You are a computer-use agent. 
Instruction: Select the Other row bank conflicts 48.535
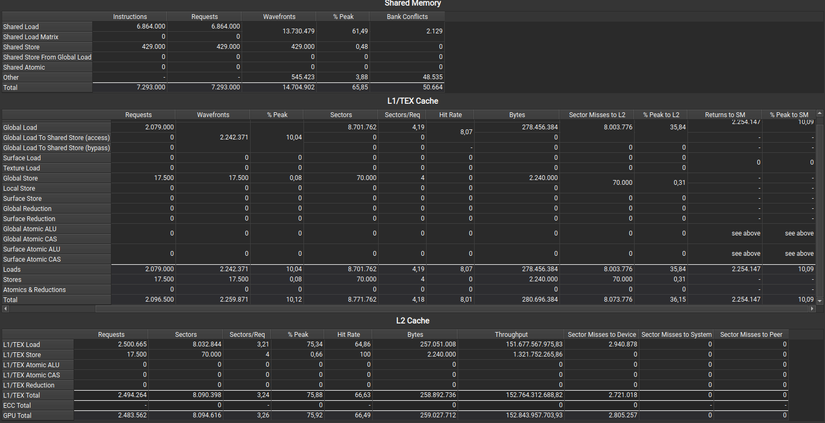(x=432, y=77)
